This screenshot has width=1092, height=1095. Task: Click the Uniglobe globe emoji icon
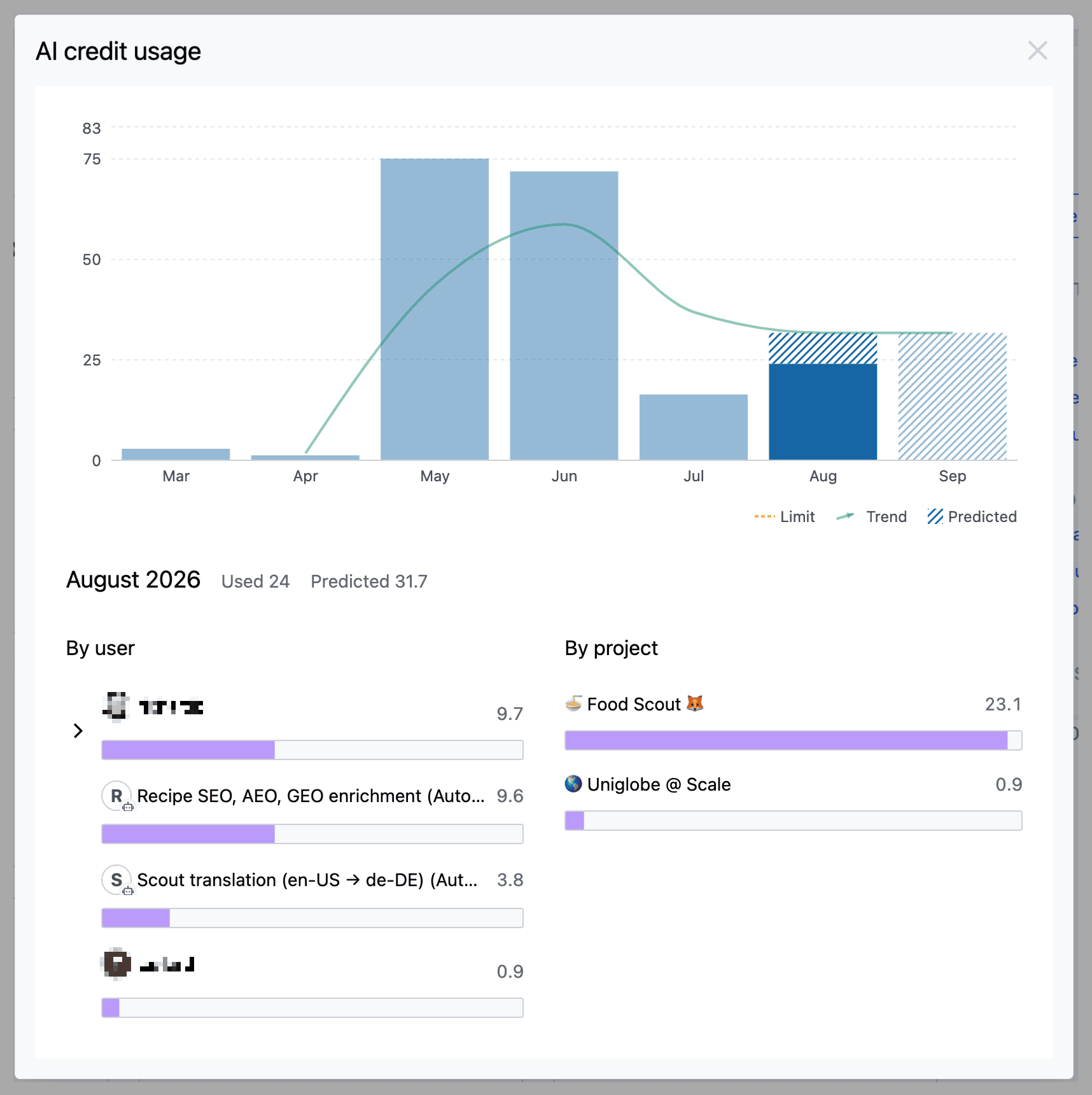click(x=573, y=784)
